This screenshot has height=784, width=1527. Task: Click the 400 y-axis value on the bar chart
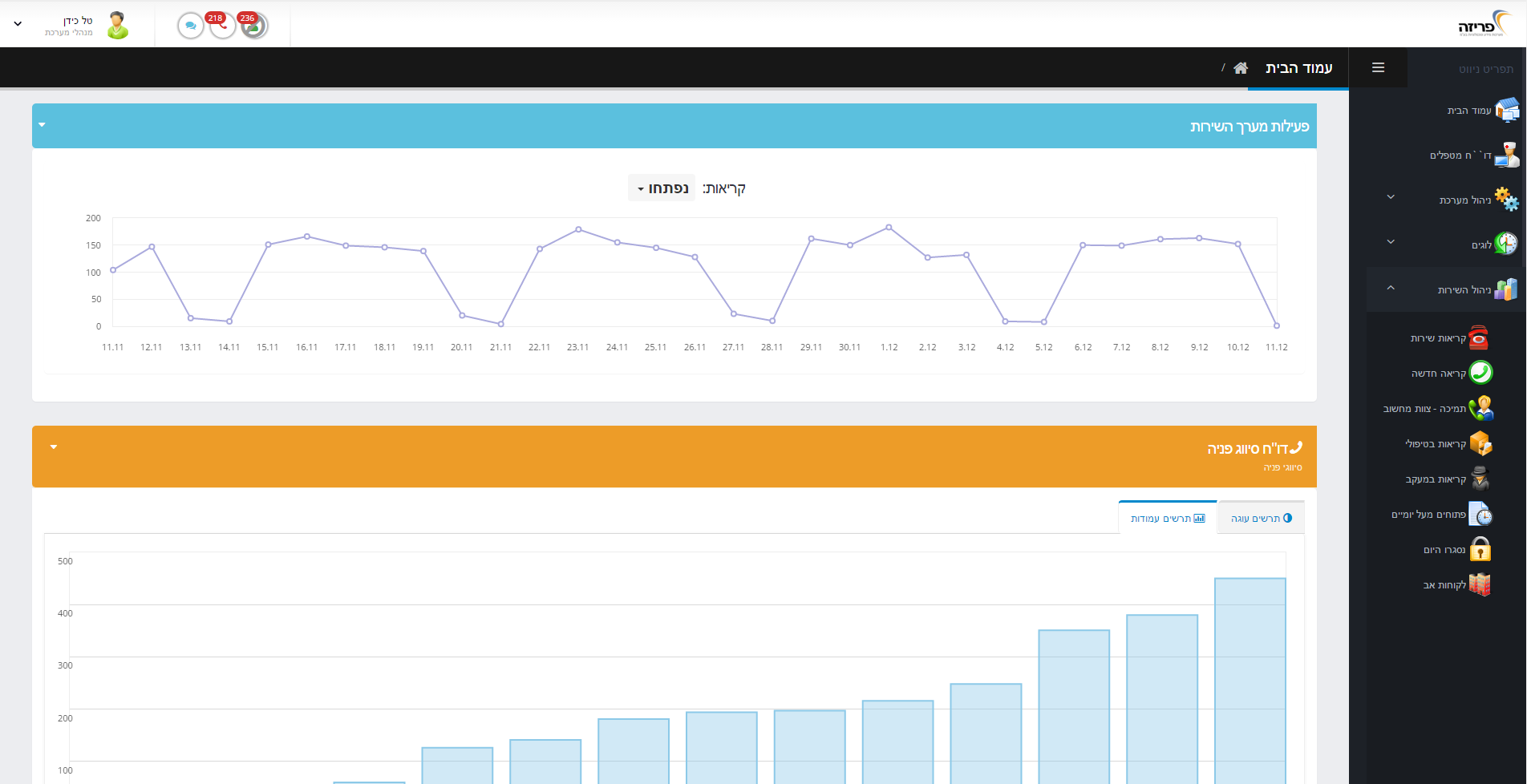tap(65, 613)
